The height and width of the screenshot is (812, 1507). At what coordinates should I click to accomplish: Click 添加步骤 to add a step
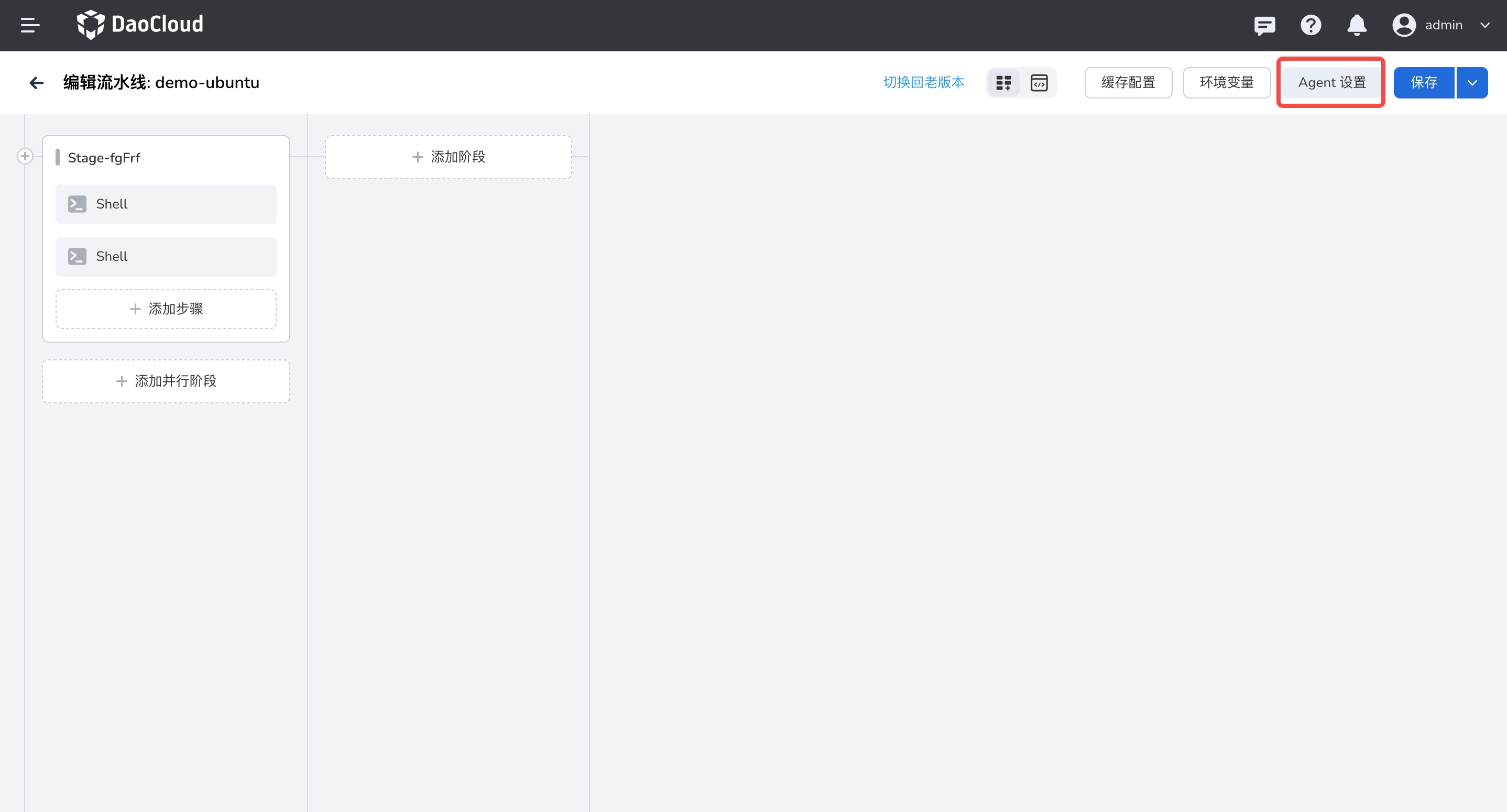point(166,309)
